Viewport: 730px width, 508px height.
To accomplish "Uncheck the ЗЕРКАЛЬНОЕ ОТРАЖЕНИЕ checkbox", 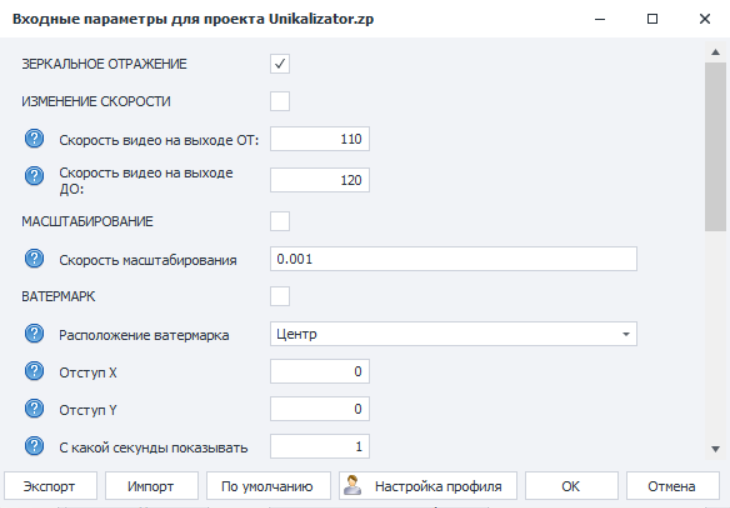I will pos(280,65).
